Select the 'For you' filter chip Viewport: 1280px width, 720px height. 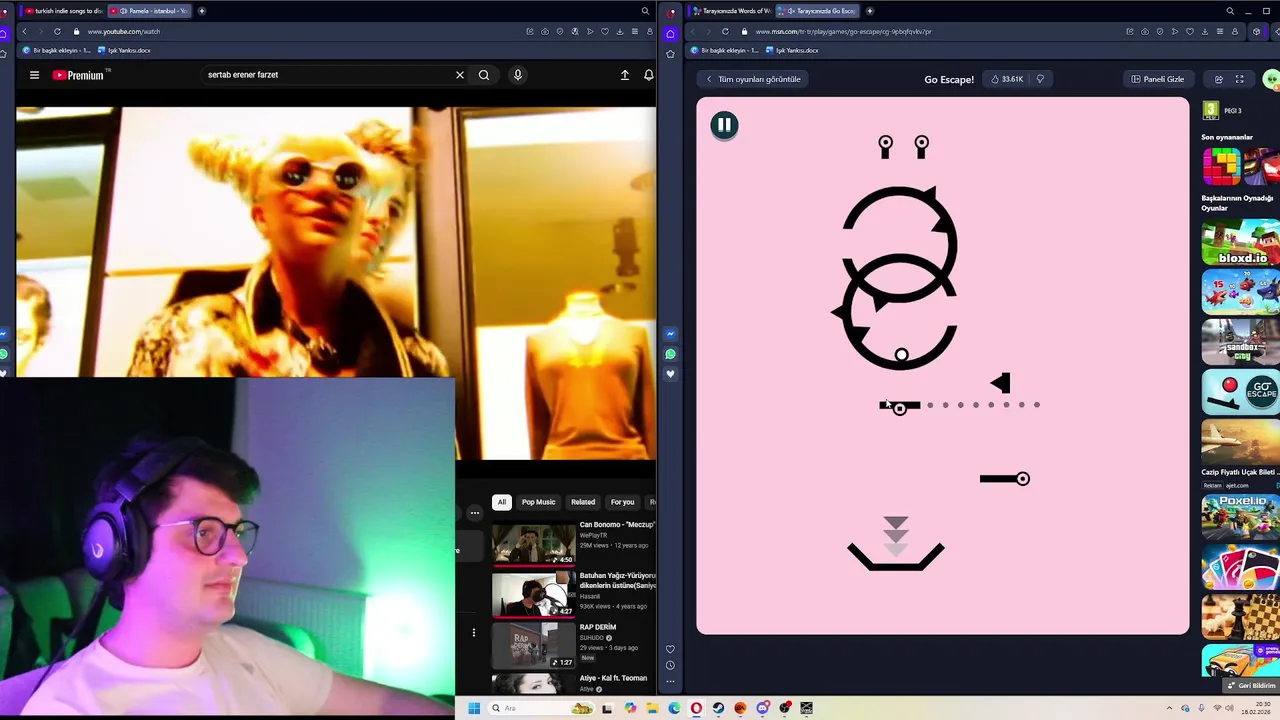(622, 502)
